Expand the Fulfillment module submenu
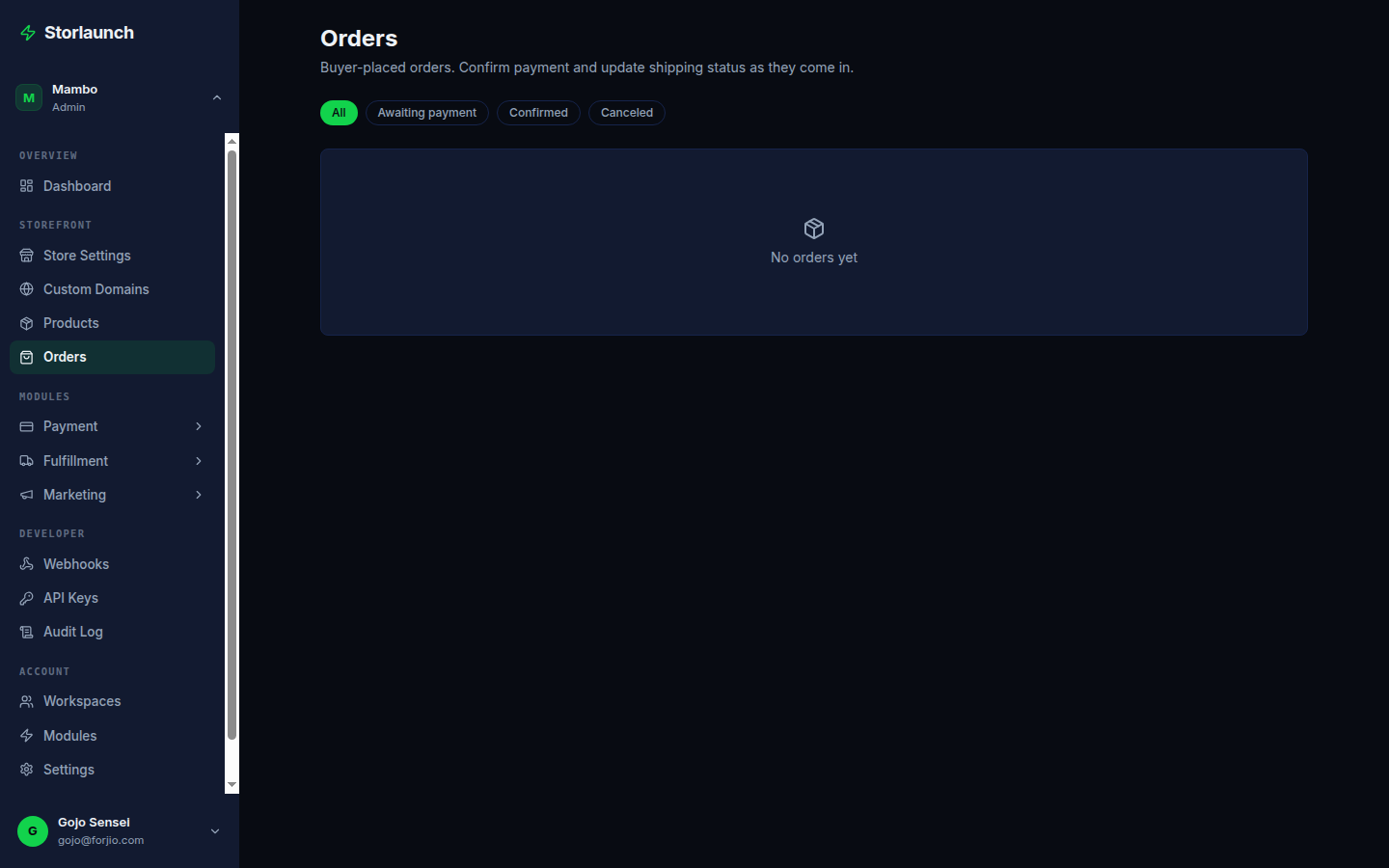1389x868 pixels. pyautogui.click(x=199, y=461)
